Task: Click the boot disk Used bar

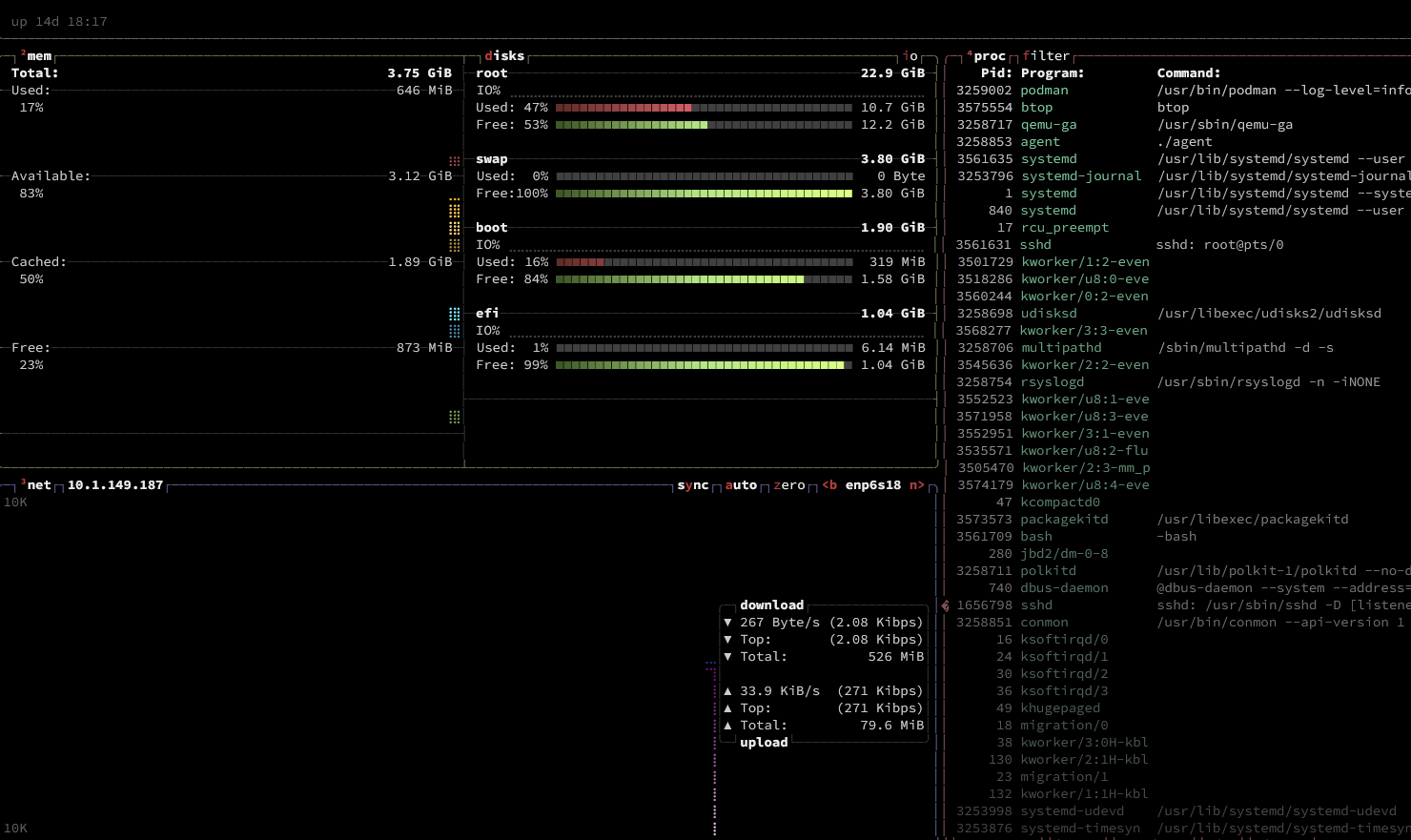Action: point(705,262)
